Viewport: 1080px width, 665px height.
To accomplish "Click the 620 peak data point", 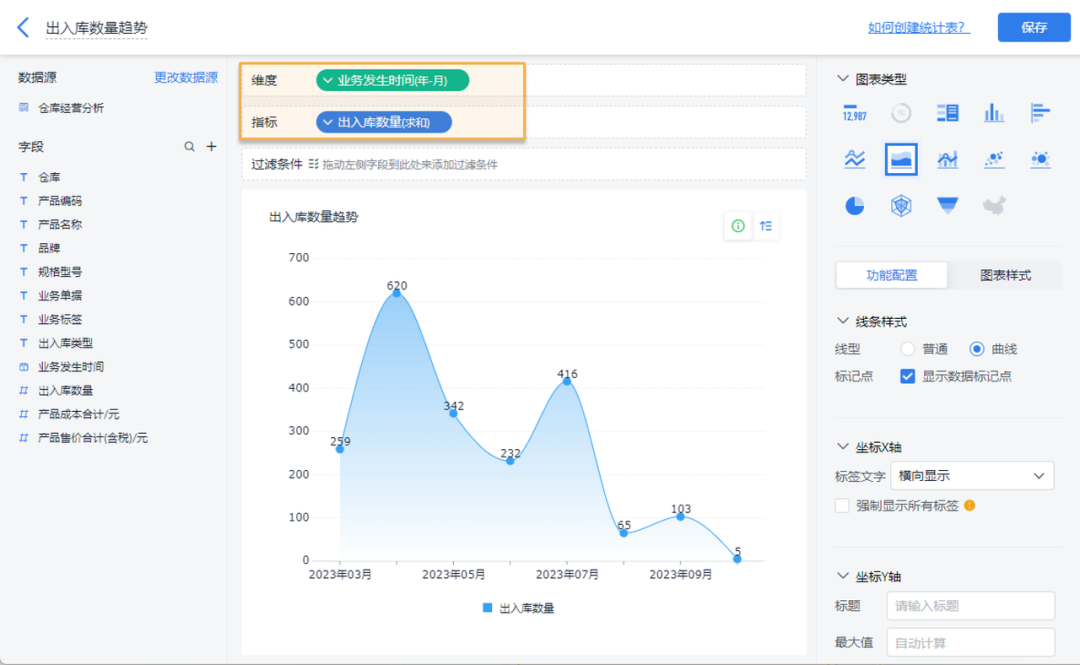I will click(x=397, y=293).
